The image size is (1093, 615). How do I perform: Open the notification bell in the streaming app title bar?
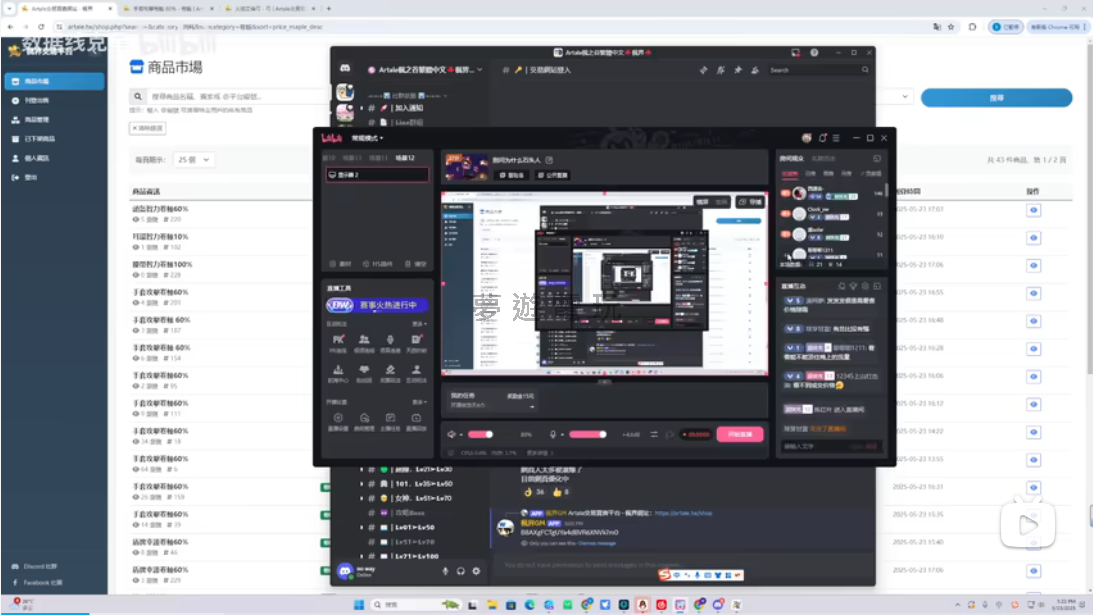(x=823, y=138)
